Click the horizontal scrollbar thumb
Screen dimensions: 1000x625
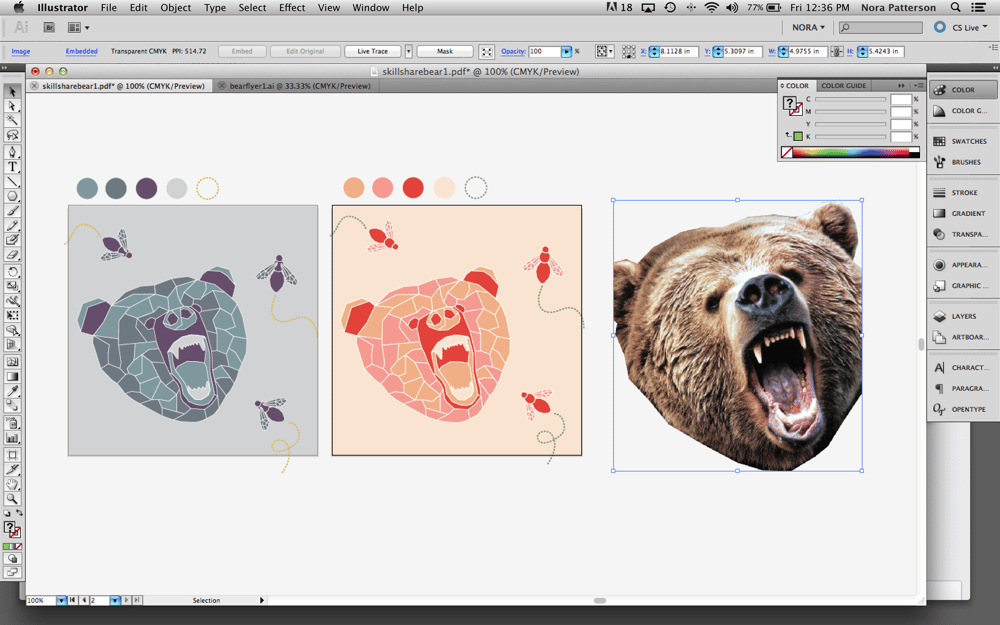(x=599, y=600)
